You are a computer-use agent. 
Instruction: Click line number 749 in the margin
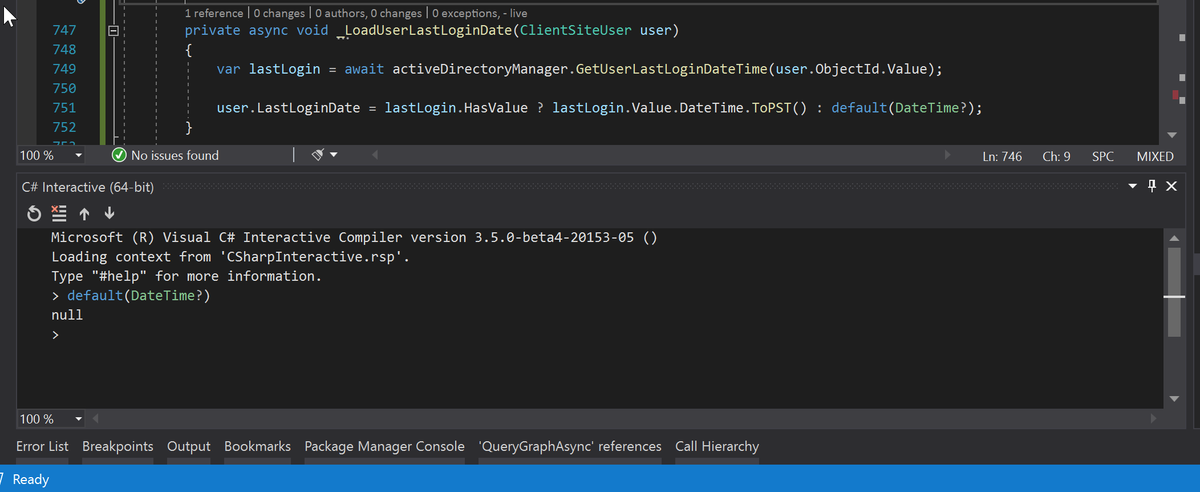coord(62,69)
